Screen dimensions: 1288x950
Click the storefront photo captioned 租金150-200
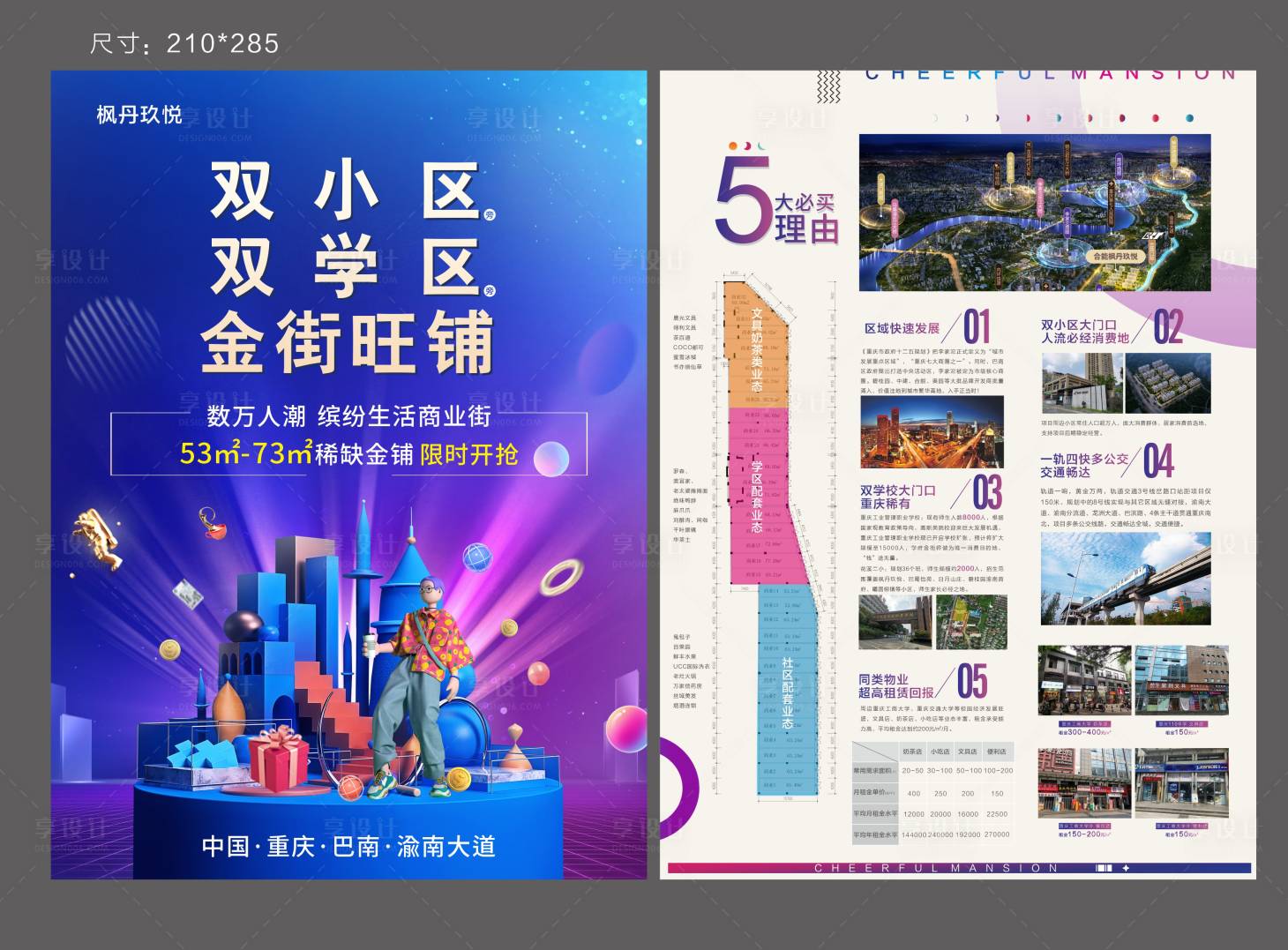pyautogui.click(x=1084, y=784)
